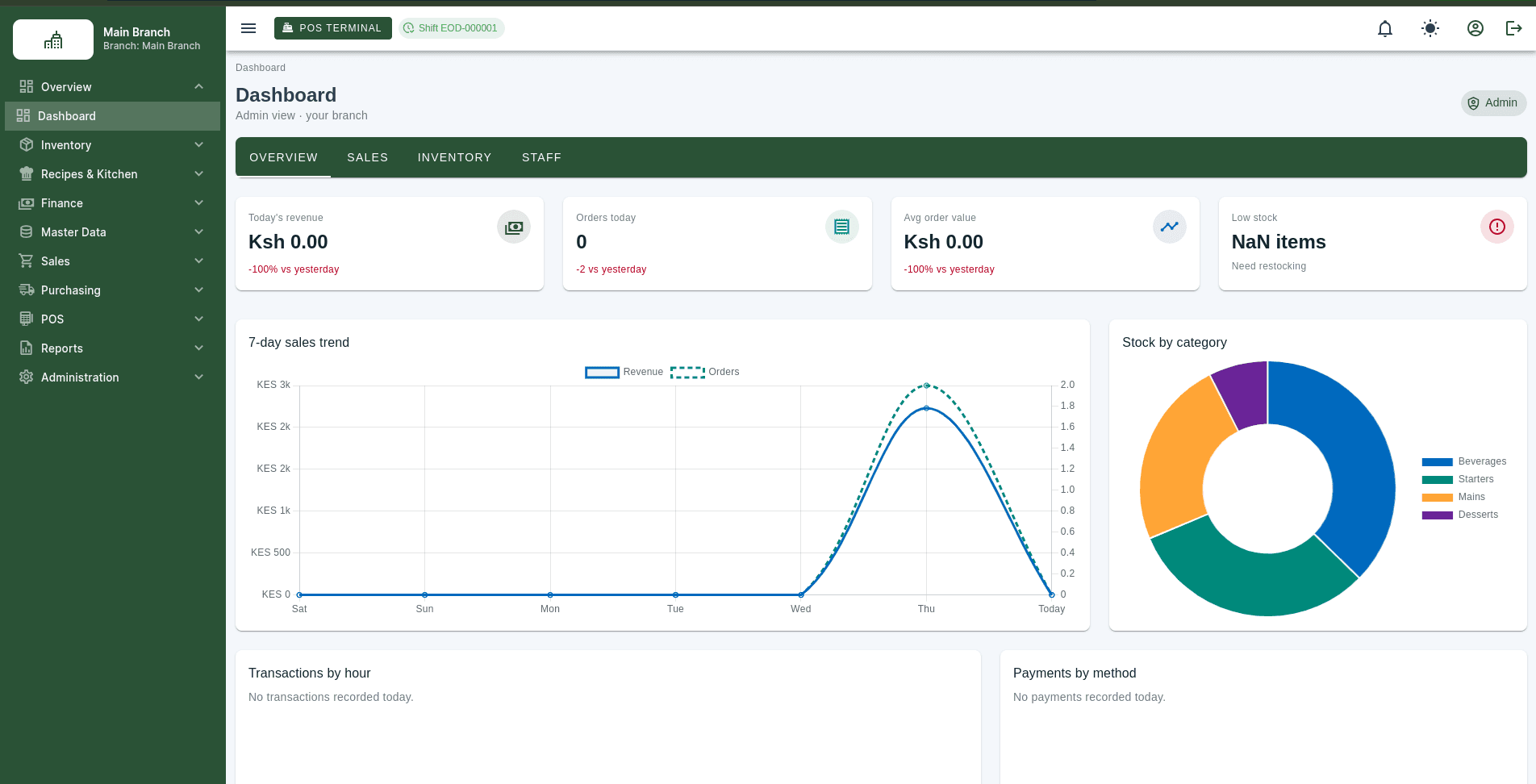Expand the Administration menu chevron

coord(198,377)
